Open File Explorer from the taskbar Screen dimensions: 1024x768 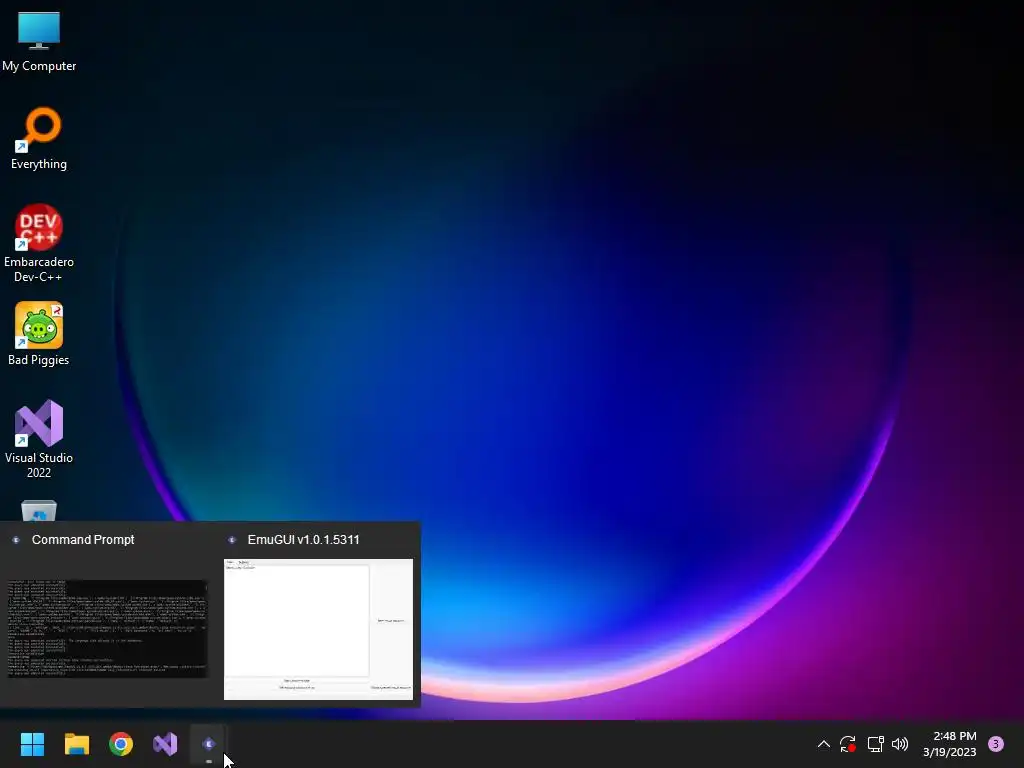click(x=76, y=744)
